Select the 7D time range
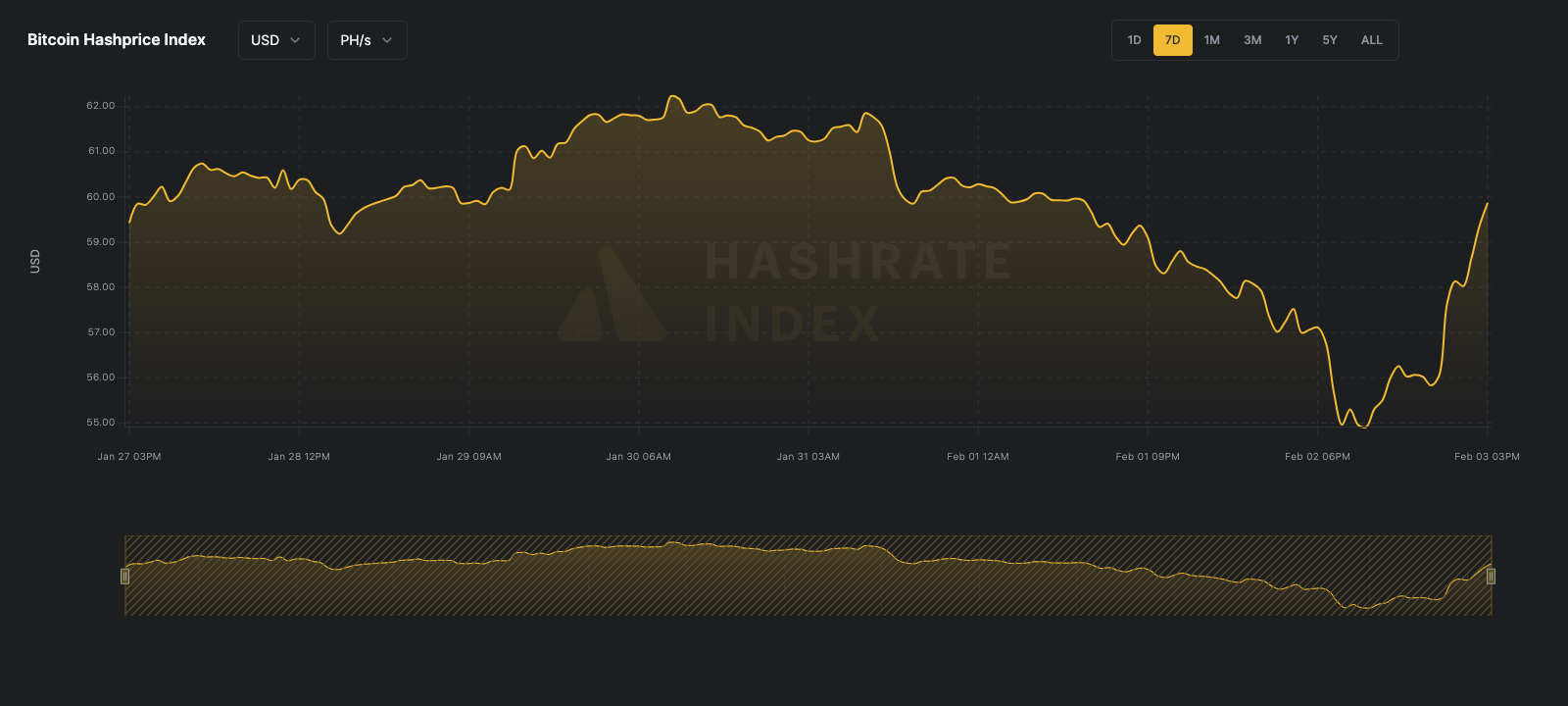The width and height of the screenshot is (1568, 706). (1172, 40)
